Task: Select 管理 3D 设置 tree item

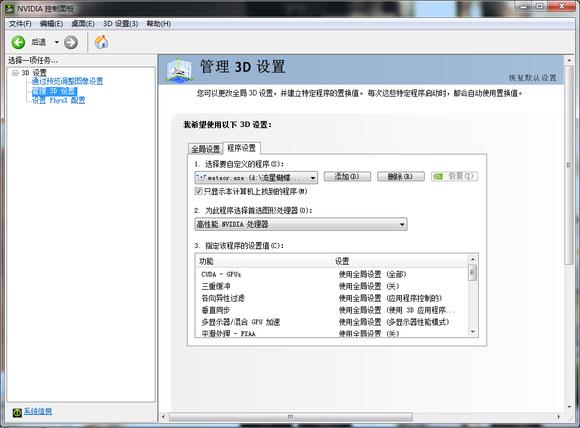Action: click(x=54, y=91)
